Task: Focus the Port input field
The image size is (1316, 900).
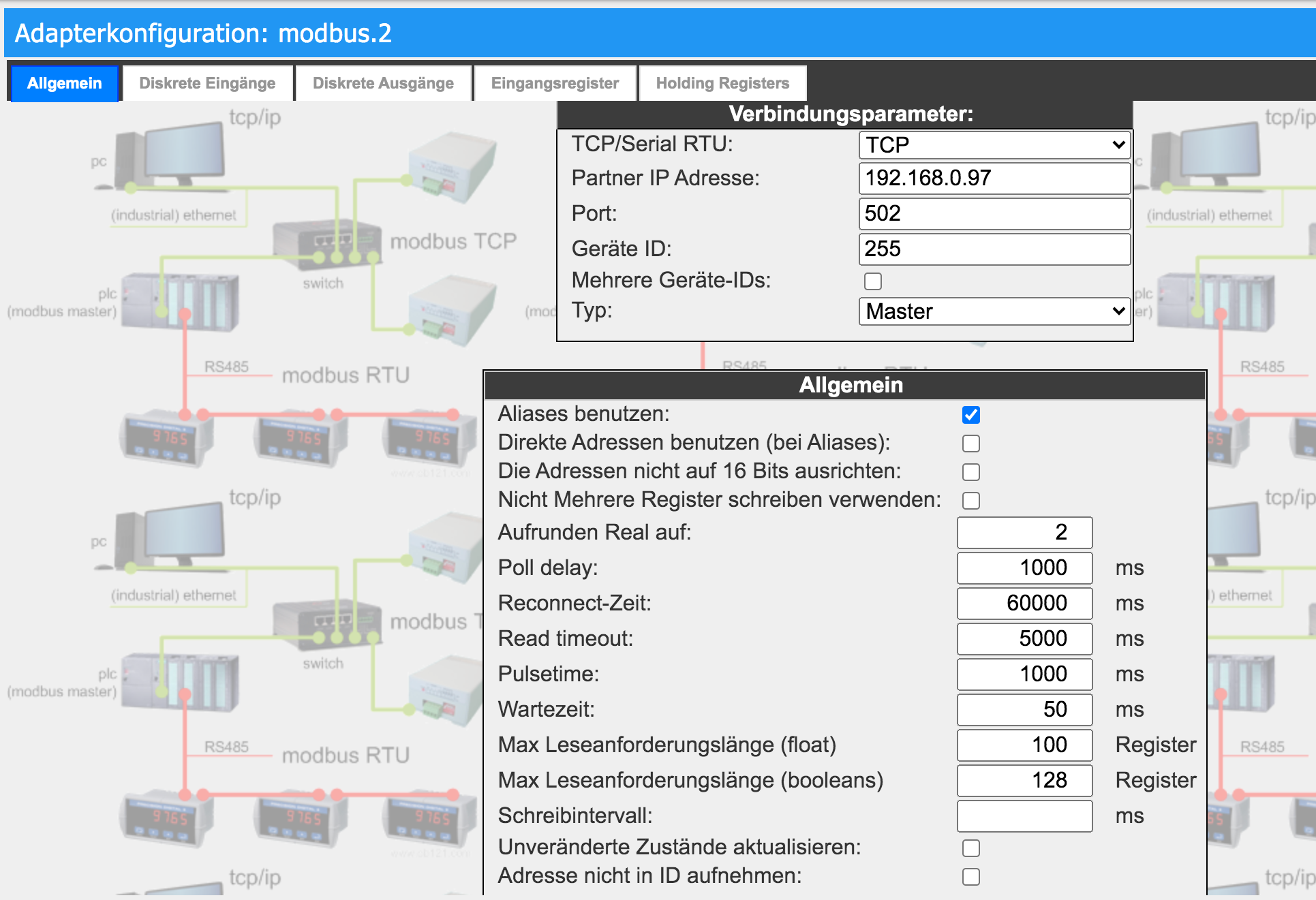Action: click(x=994, y=214)
